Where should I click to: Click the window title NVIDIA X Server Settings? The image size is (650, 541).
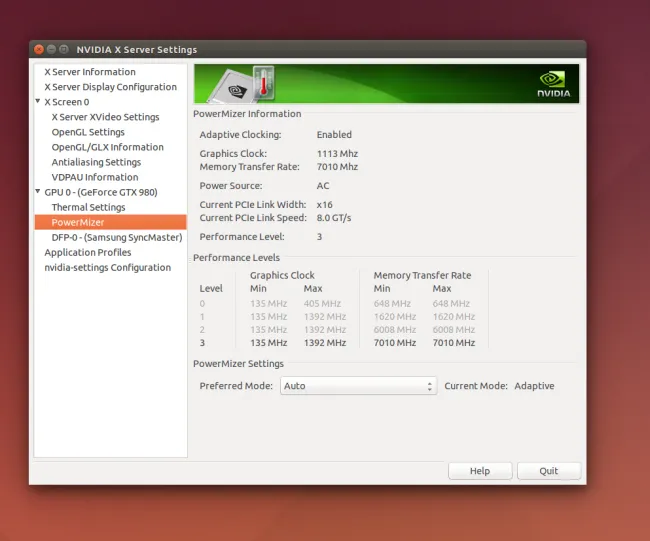coord(137,50)
